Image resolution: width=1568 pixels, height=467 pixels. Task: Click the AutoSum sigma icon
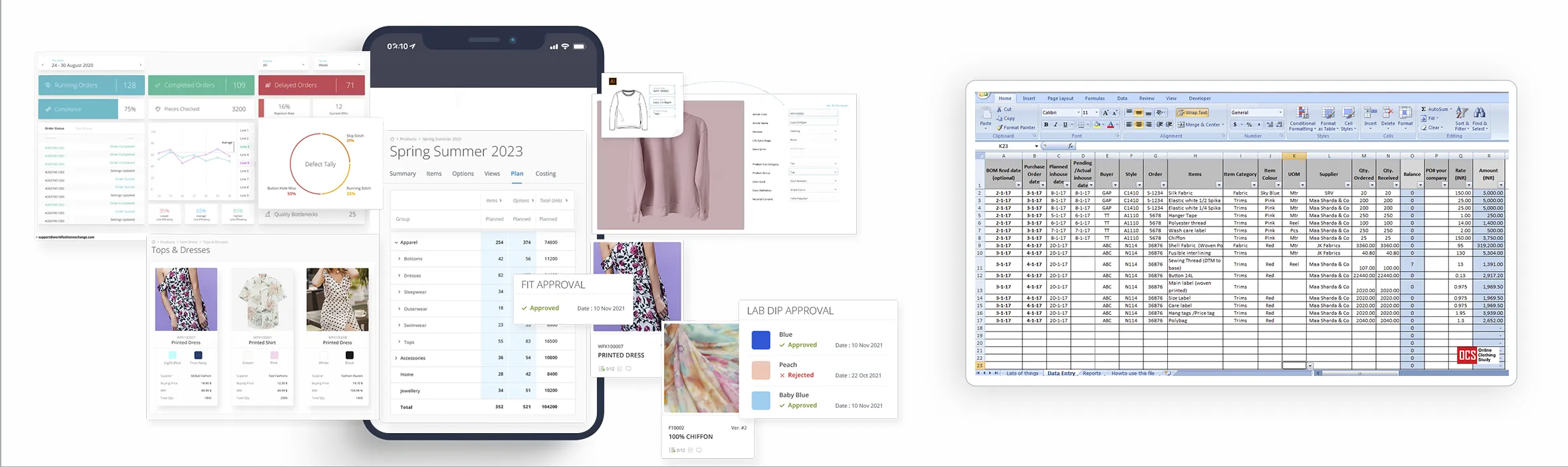pyautogui.click(x=1424, y=109)
